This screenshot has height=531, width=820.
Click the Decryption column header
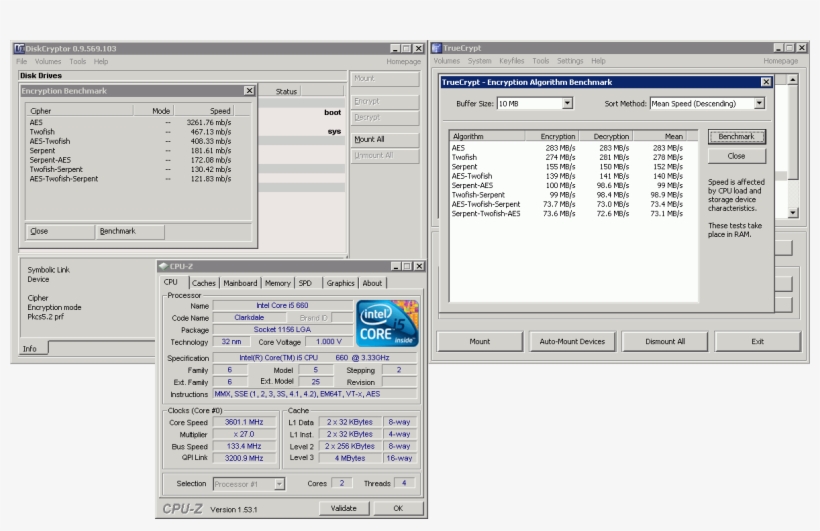(606, 136)
